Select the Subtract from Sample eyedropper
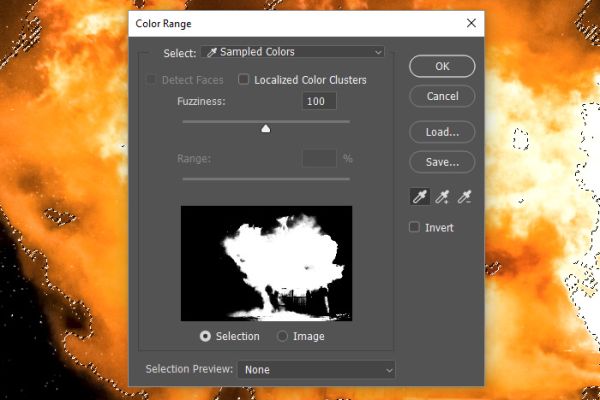 pos(464,197)
